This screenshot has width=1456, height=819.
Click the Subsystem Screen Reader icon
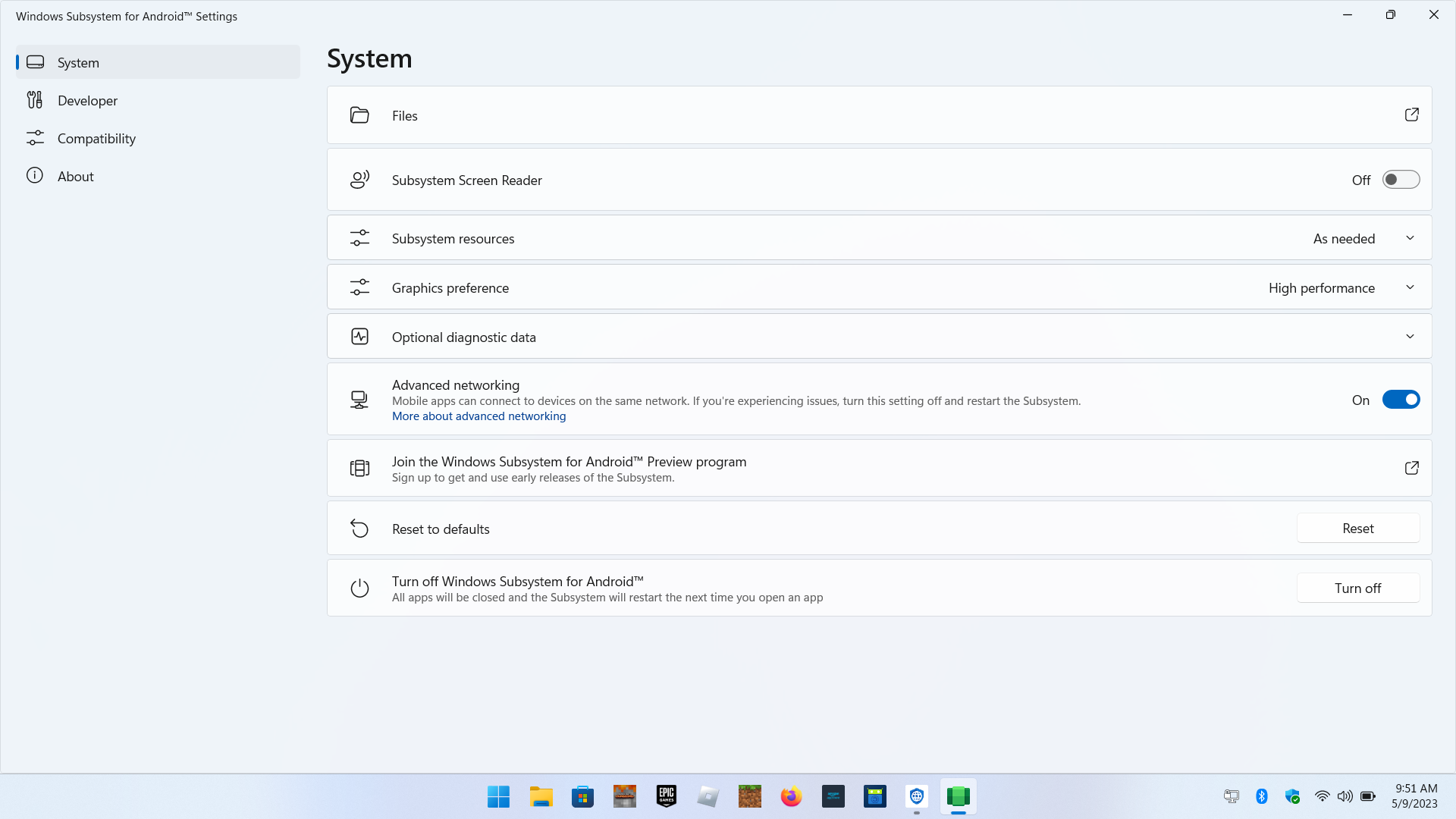coord(359,180)
